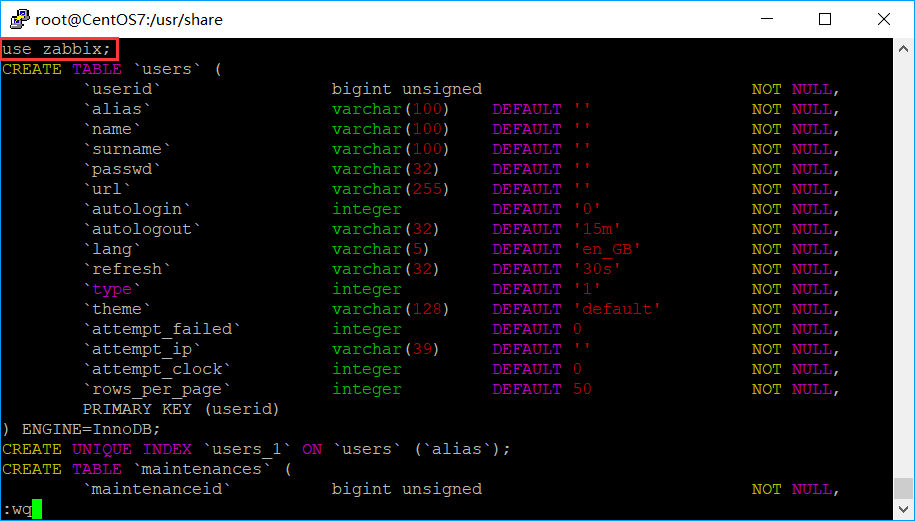The height and width of the screenshot is (521, 915).
Task: Click the highlighted 'use zabbix;' line
Action: point(60,48)
